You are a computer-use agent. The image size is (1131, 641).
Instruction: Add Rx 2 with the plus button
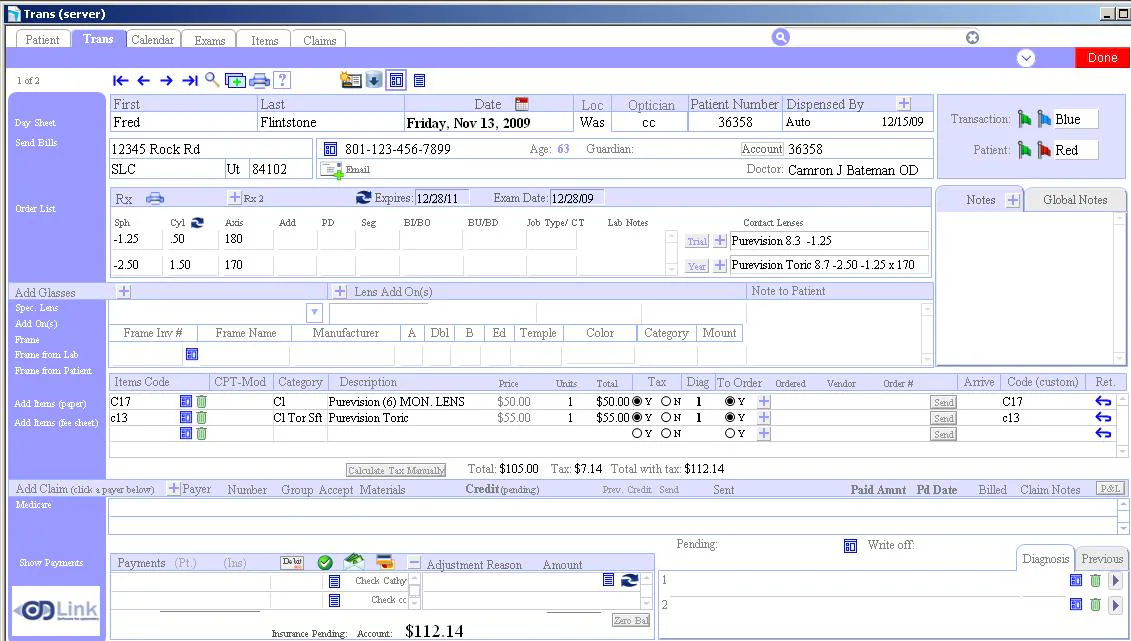point(234,198)
